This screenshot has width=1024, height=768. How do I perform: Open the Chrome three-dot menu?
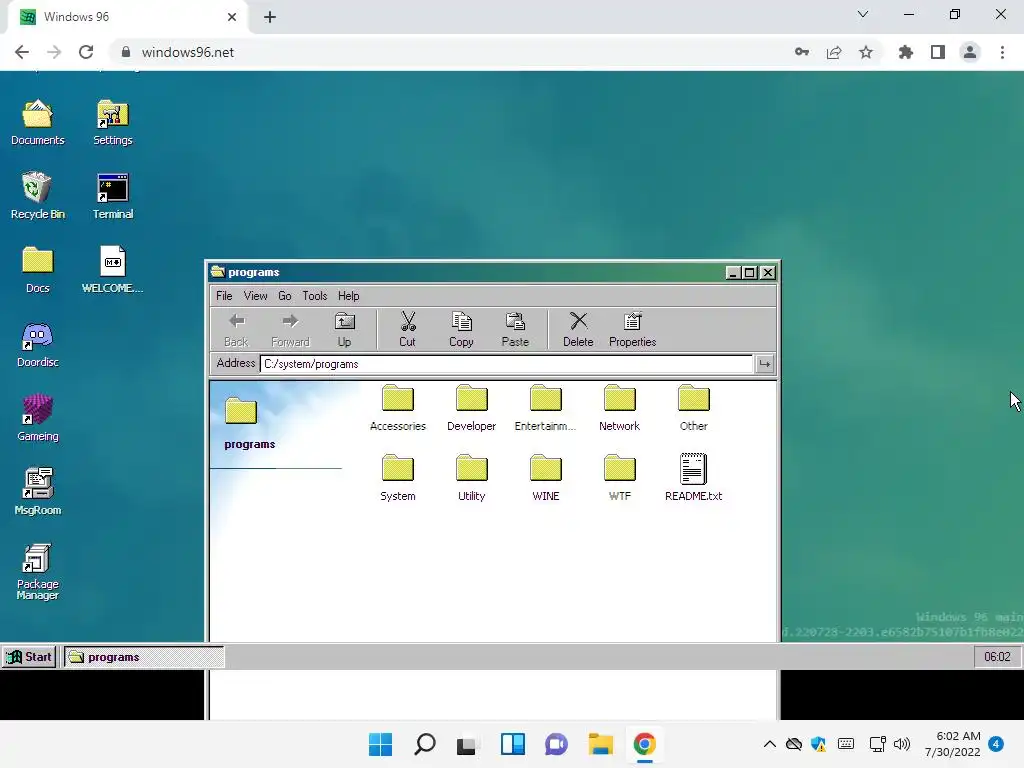tap(1002, 52)
